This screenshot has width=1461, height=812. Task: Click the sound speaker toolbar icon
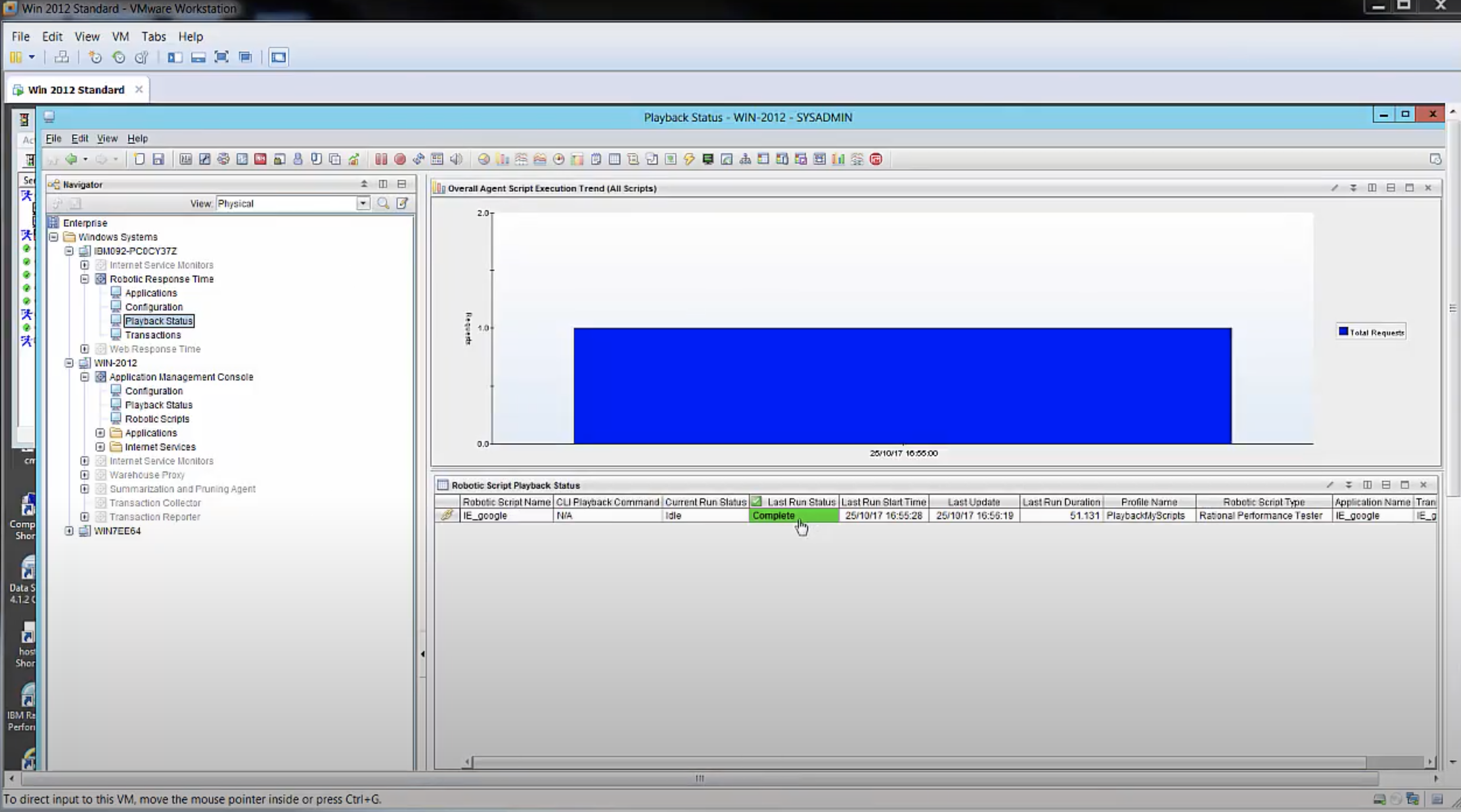point(456,160)
